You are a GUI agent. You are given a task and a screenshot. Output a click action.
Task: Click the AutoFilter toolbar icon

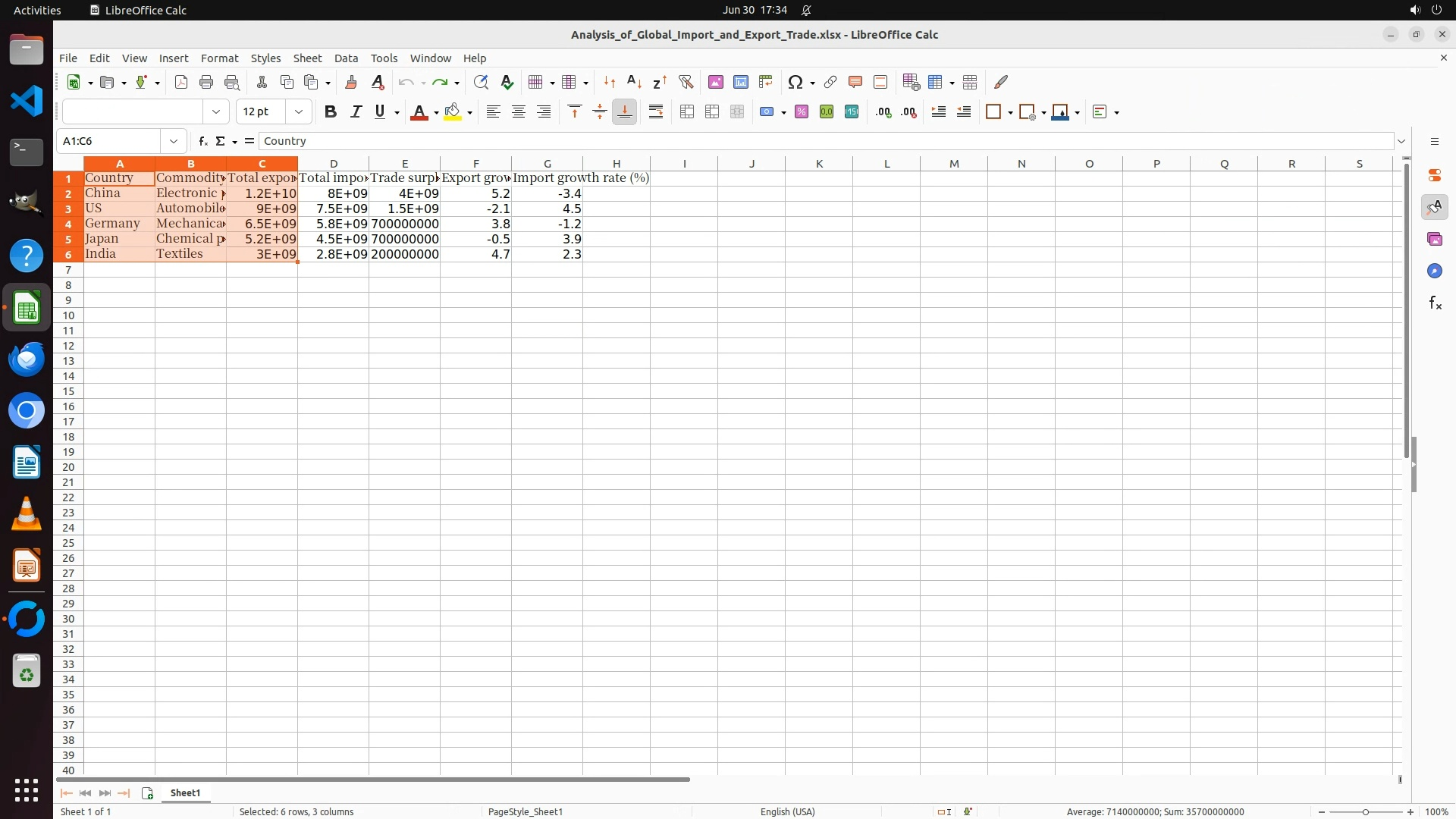click(x=686, y=82)
